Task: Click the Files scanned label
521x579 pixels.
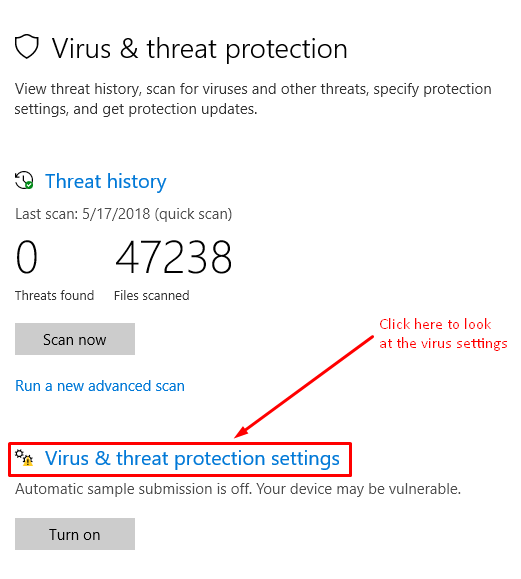Action: (152, 295)
